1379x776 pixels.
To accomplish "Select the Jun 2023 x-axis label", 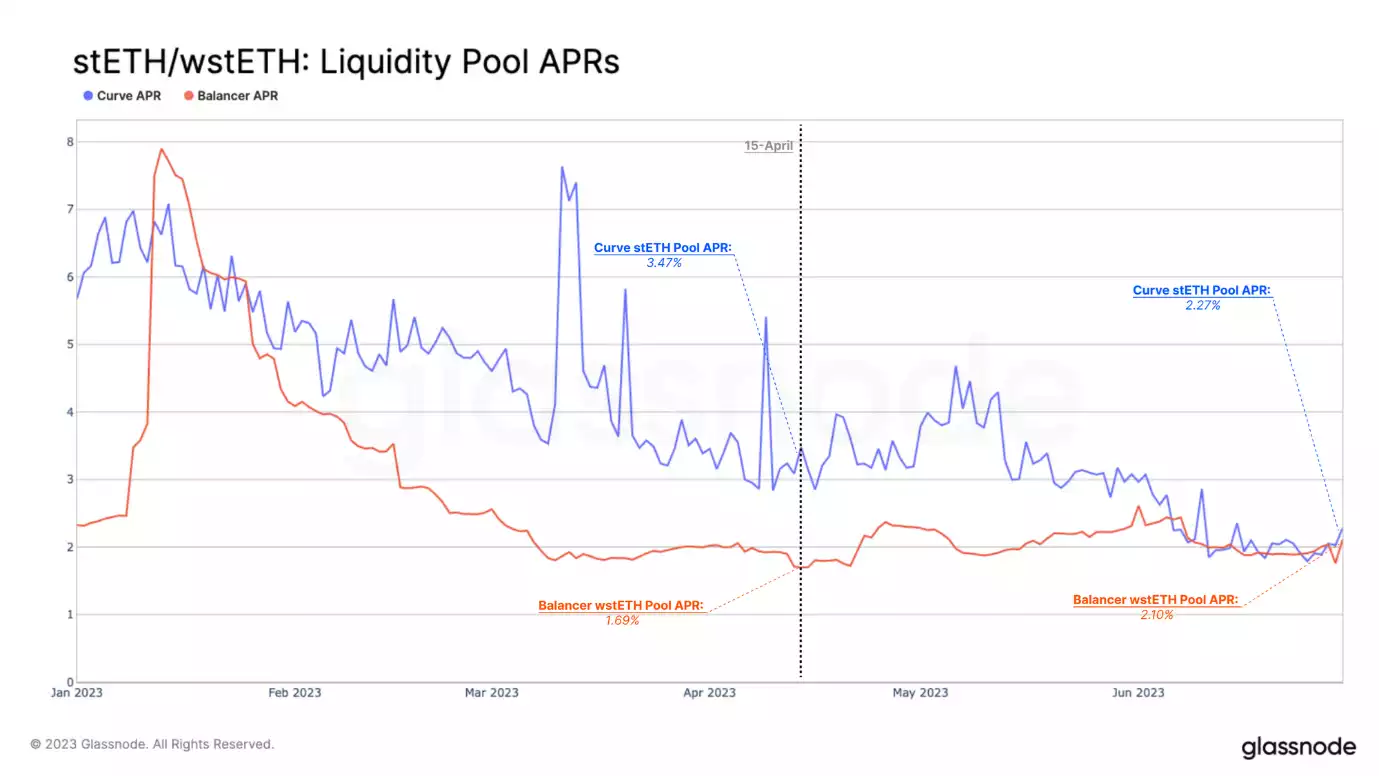I will click(1137, 692).
